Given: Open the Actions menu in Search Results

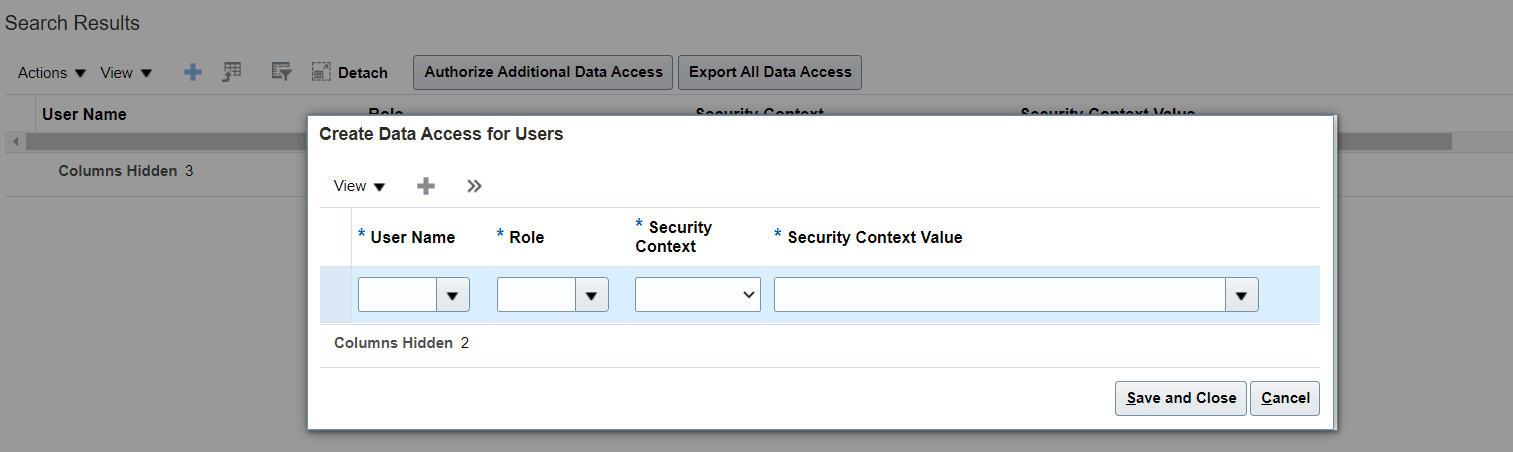Looking at the screenshot, I should [x=52, y=73].
